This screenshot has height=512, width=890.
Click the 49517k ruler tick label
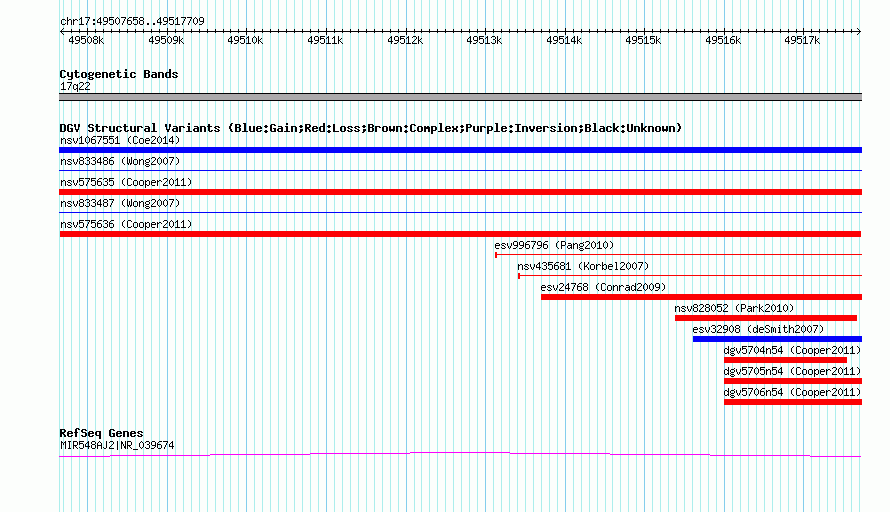coord(802,40)
